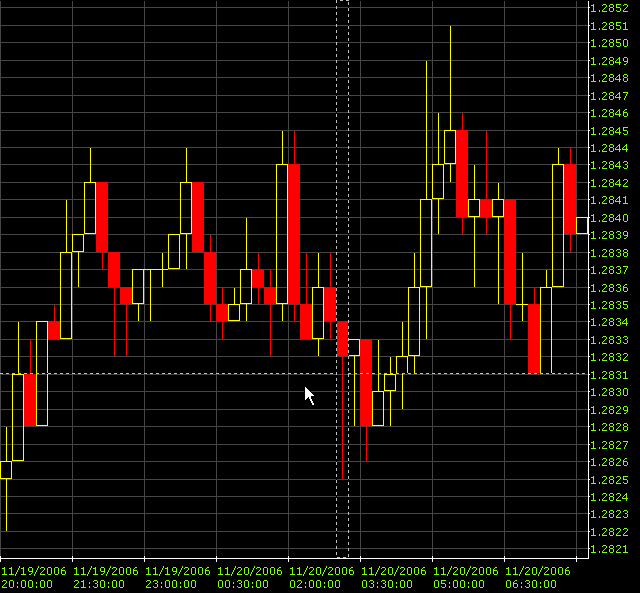Click the 11/20/2006 00:30:00 time label
Screen dimensions: 640x593
click(250, 577)
